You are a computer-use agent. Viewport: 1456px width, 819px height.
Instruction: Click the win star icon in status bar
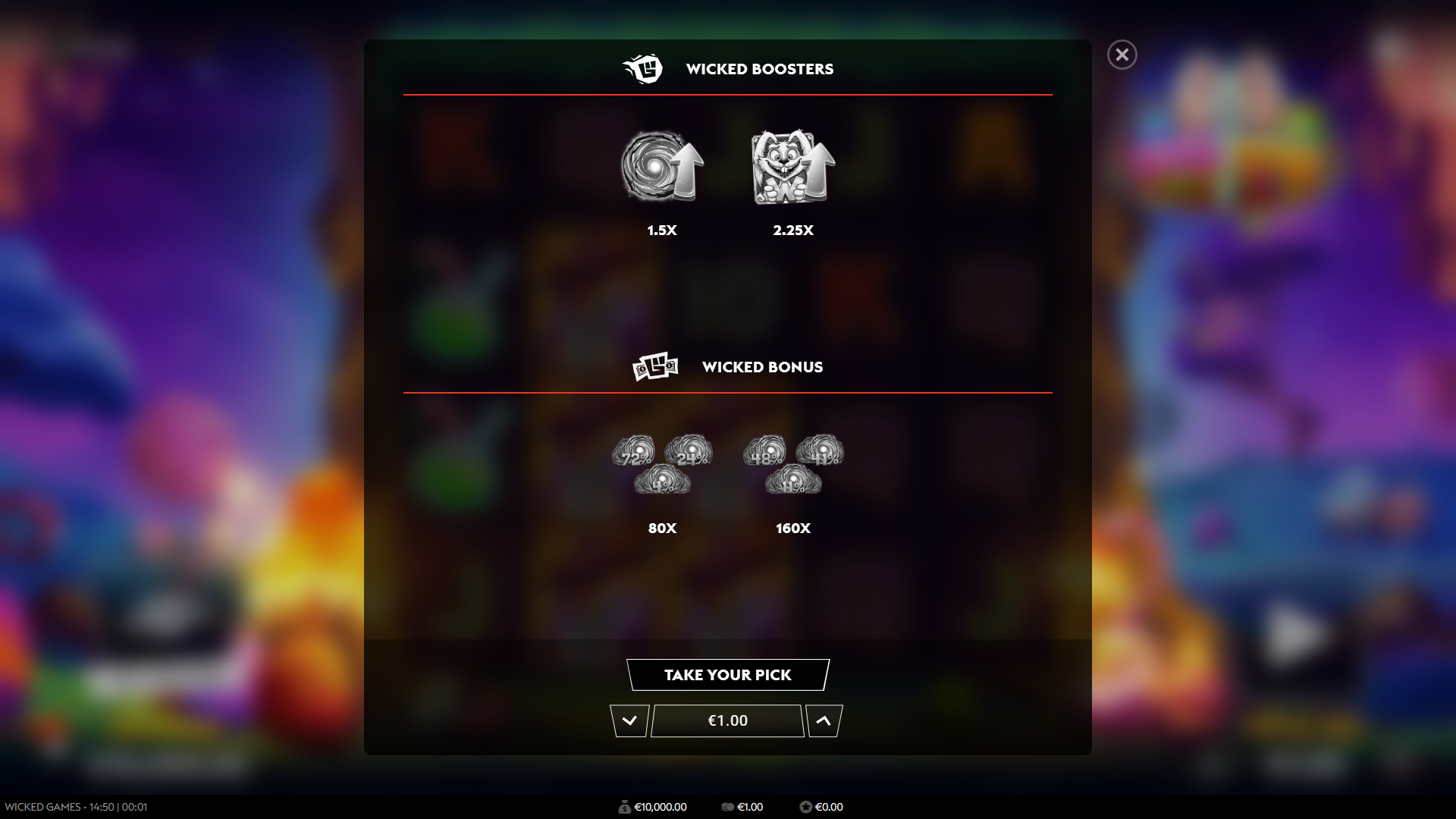805,807
